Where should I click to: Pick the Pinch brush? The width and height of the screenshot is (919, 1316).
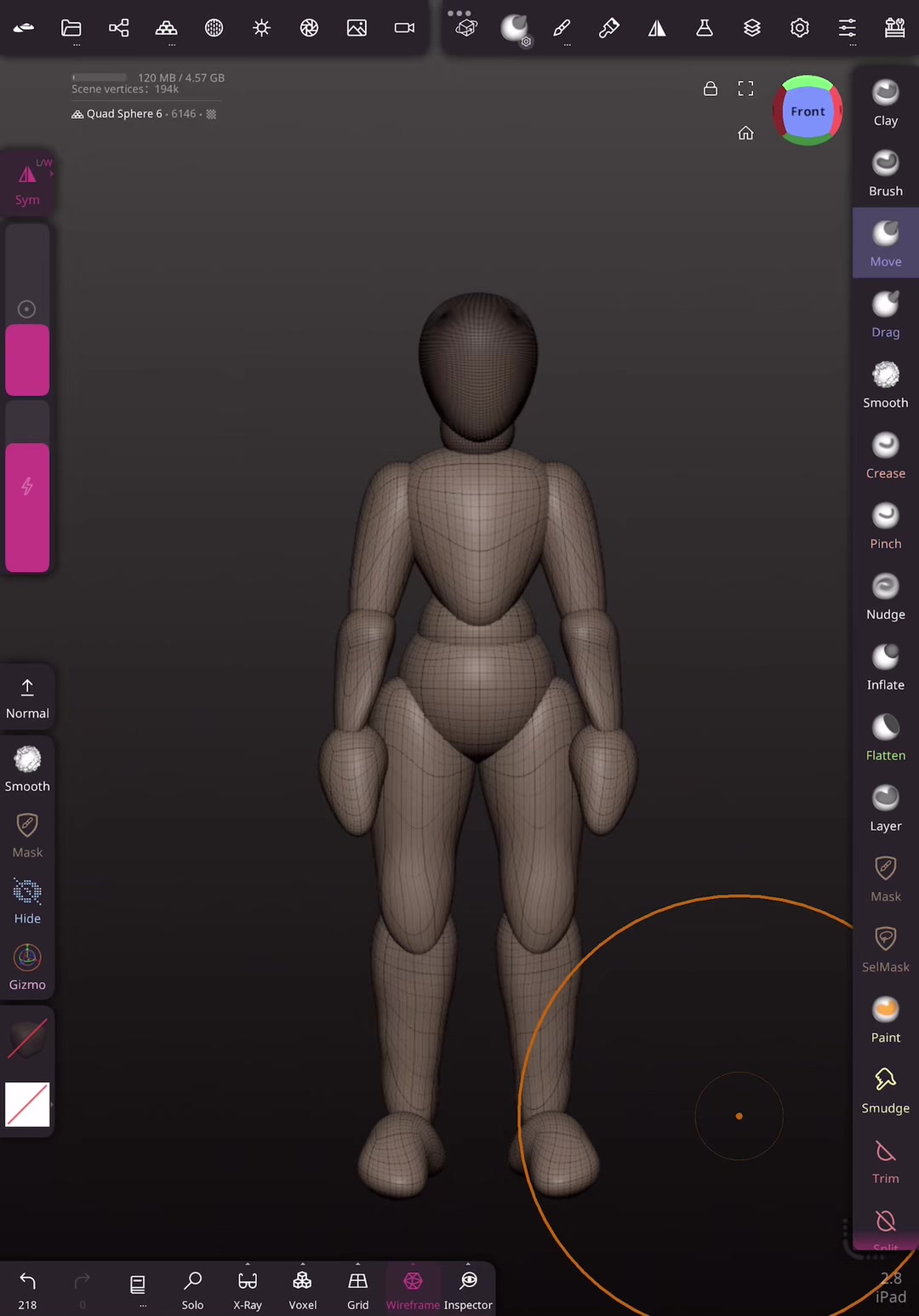click(x=886, y=526)
